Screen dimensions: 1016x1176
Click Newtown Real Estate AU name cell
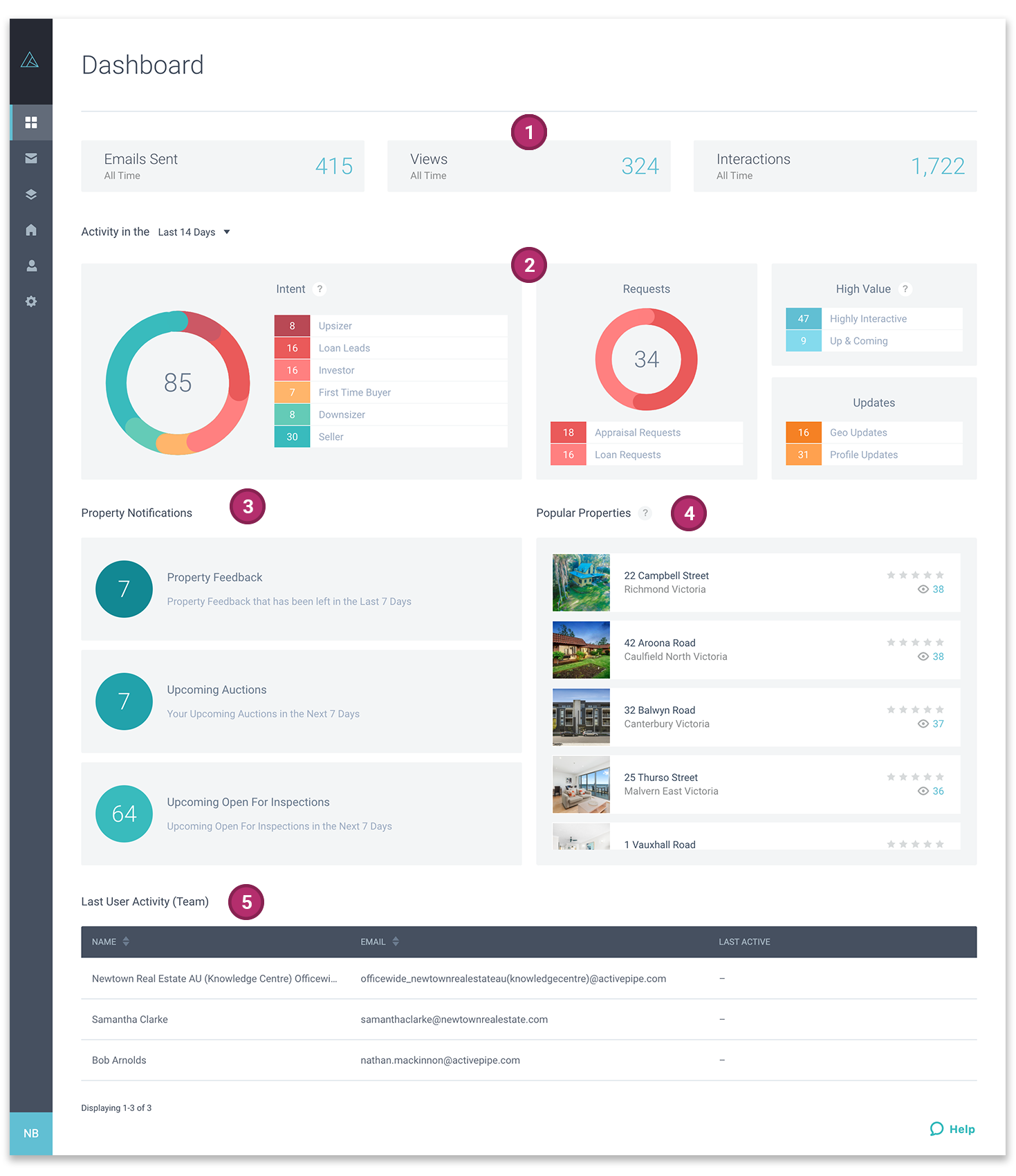click(214, 978)
